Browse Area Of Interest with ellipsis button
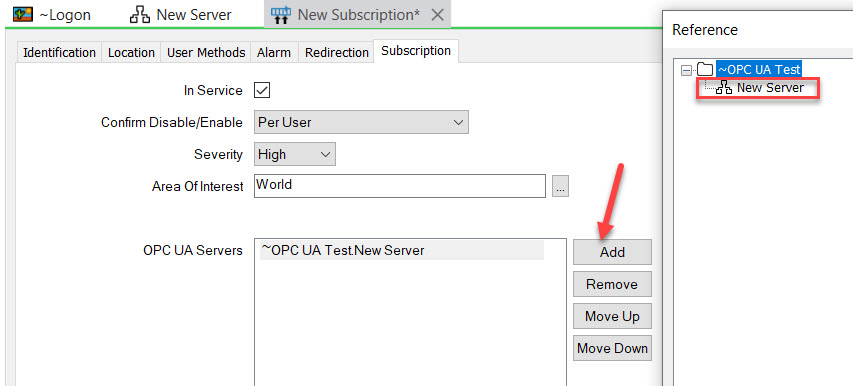This screenshot has width=853, height=386. point(560,186)
